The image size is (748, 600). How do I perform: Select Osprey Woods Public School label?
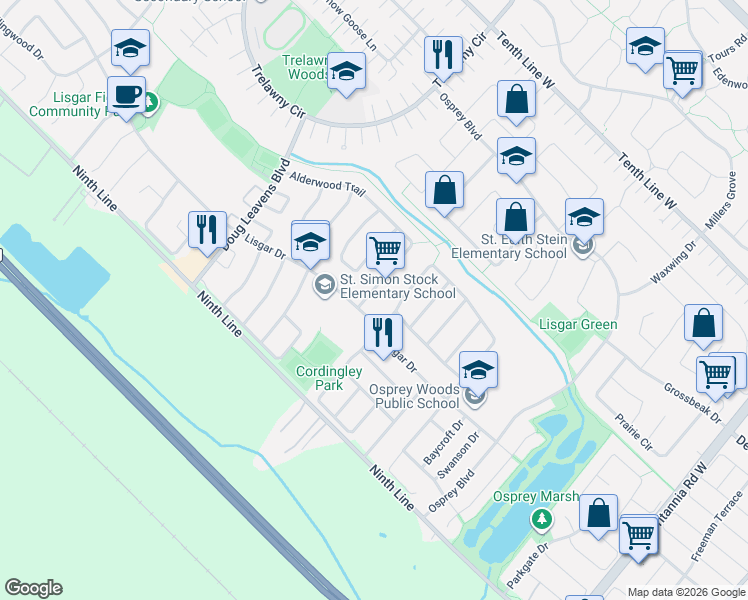pos(415,396)
